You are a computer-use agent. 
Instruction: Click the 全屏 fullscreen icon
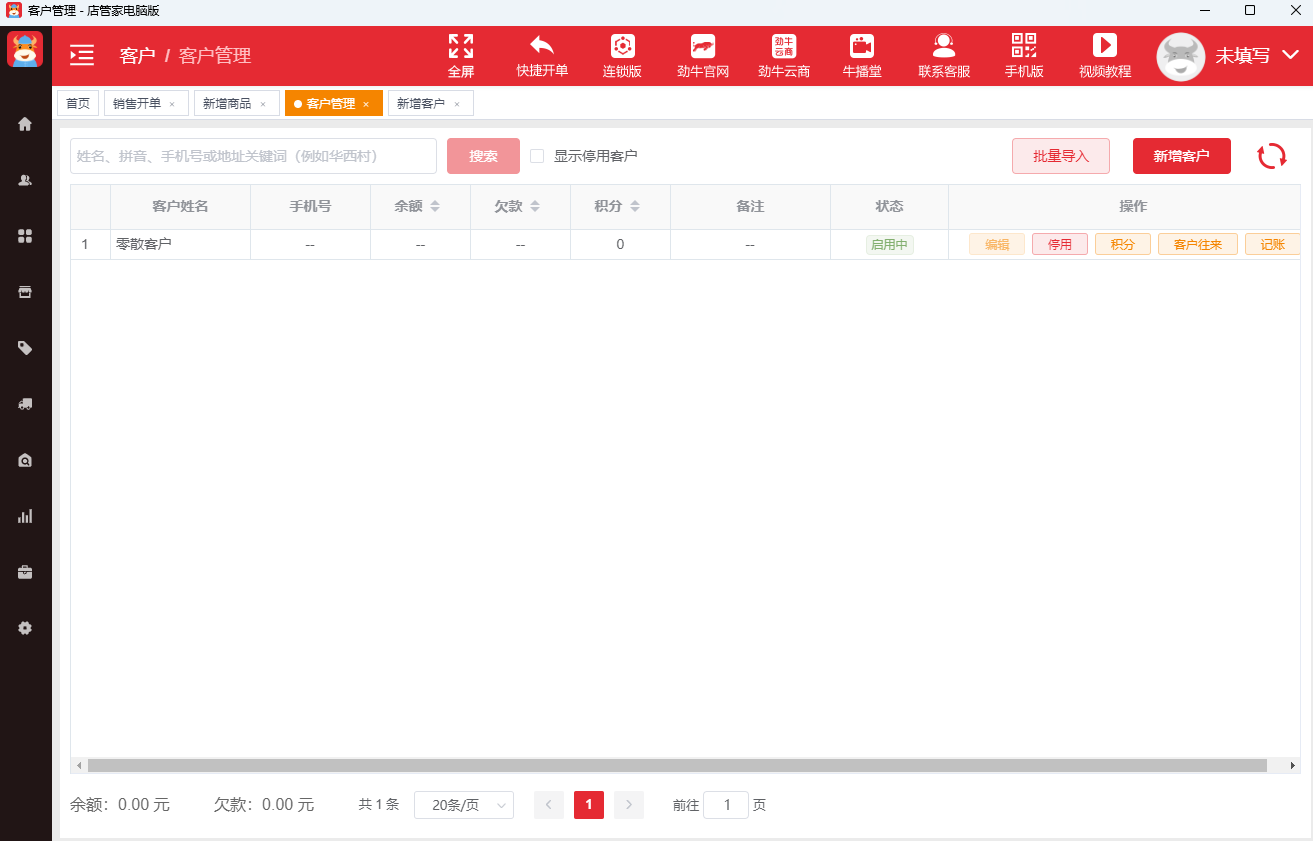(461, 46)
